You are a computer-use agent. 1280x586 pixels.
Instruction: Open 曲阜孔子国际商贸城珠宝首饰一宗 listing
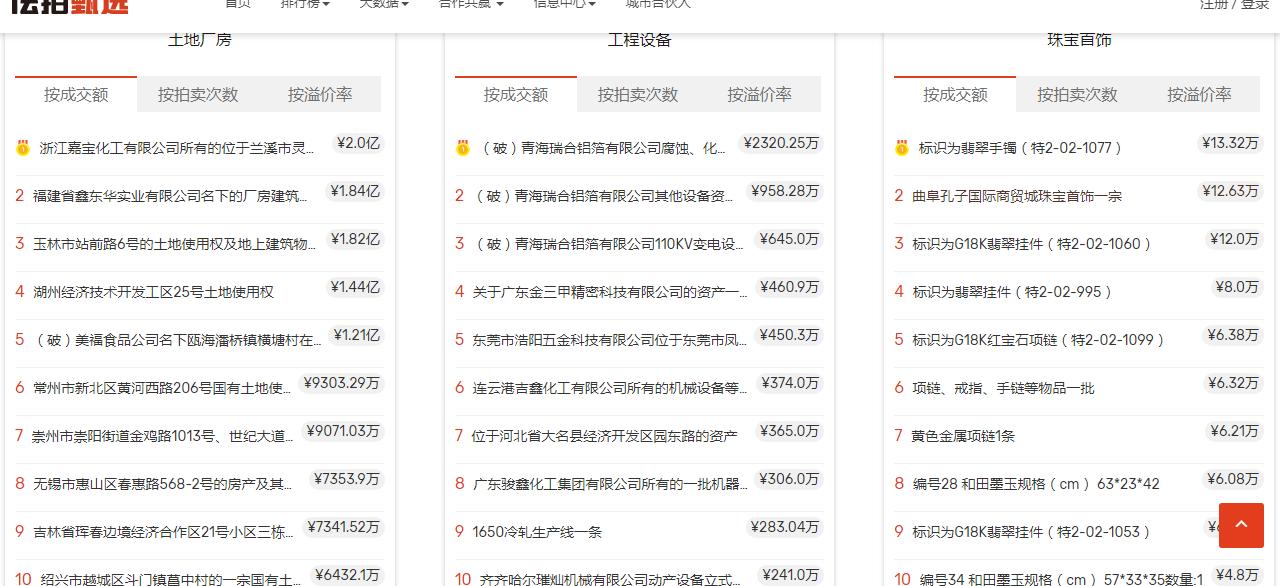coord(1017,196)
